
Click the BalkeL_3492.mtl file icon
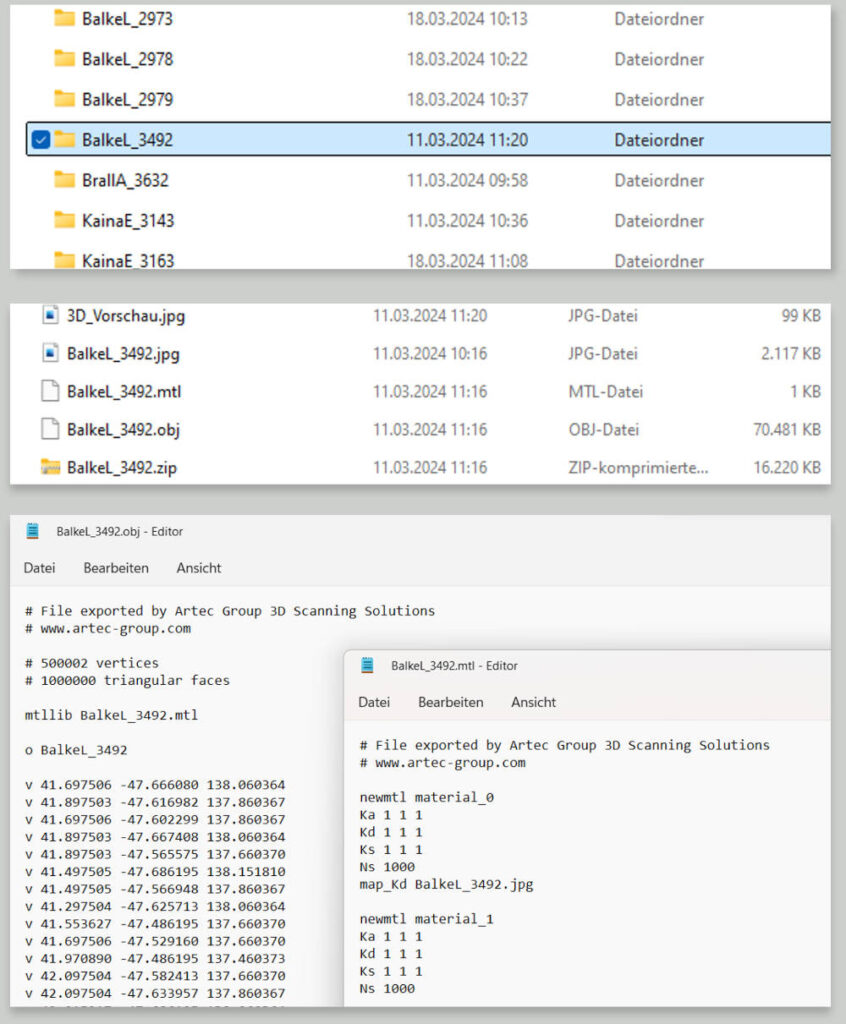[x=50, y=391]
